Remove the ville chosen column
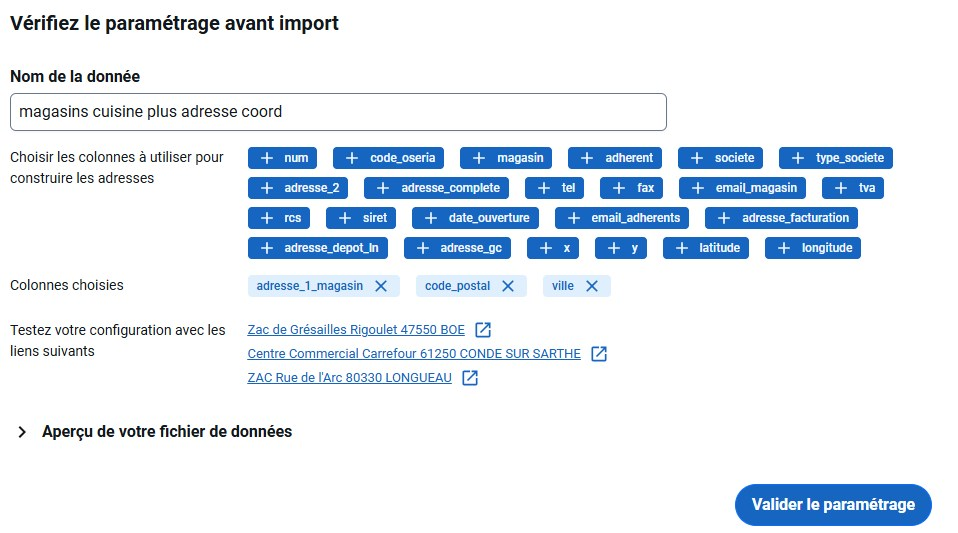The image size is (958, 533). click(x=592, y=286)
